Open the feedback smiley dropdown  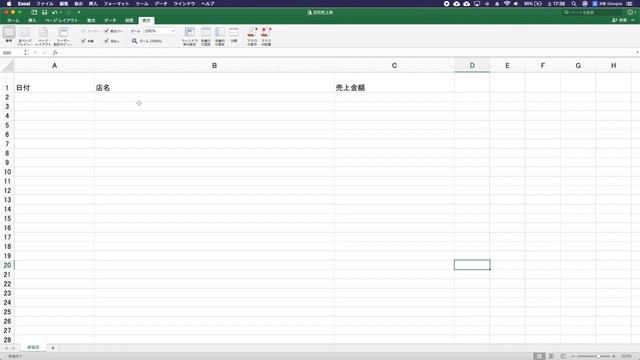point(632,12)
